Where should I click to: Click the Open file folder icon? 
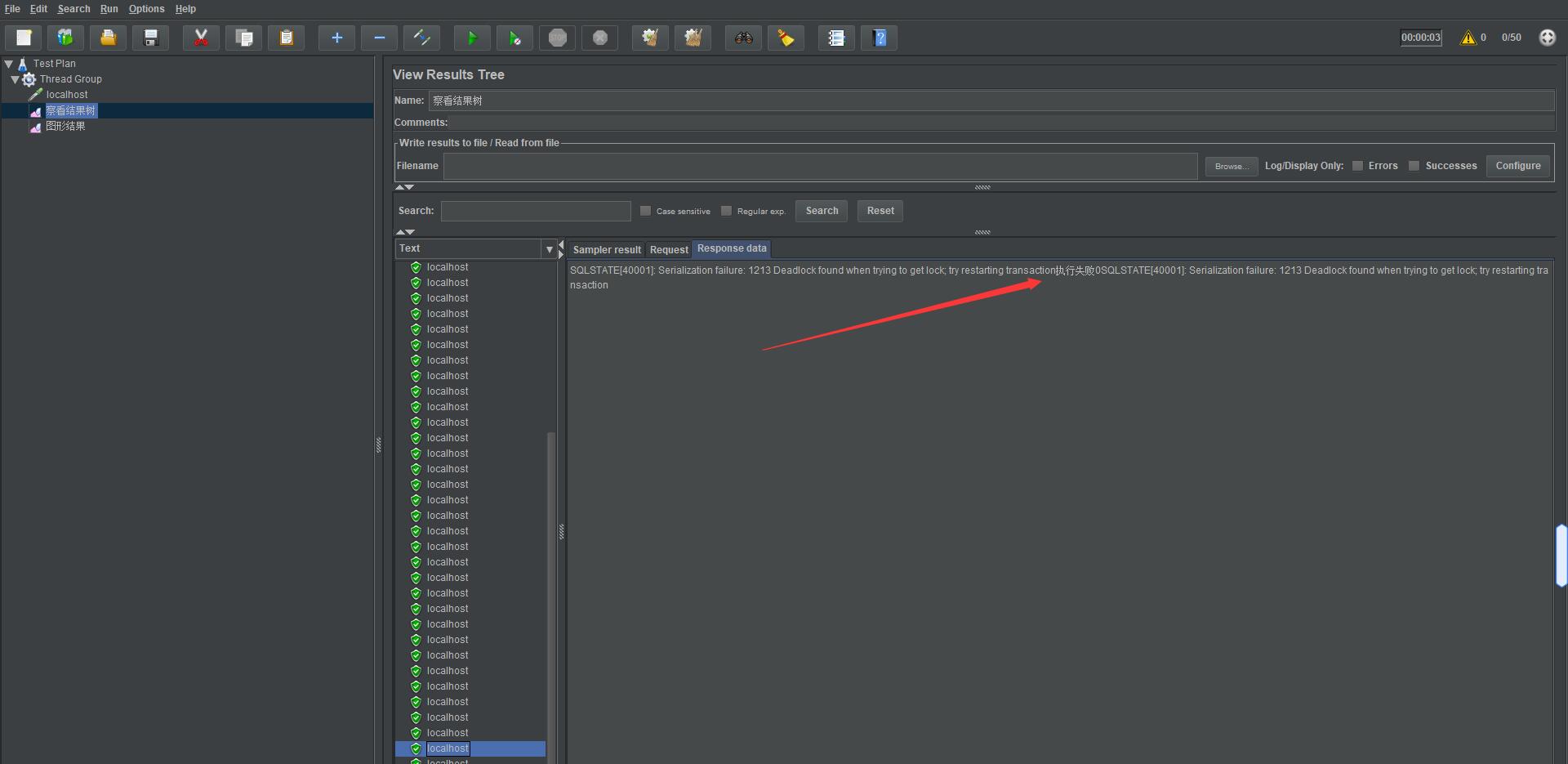point(108,38)
